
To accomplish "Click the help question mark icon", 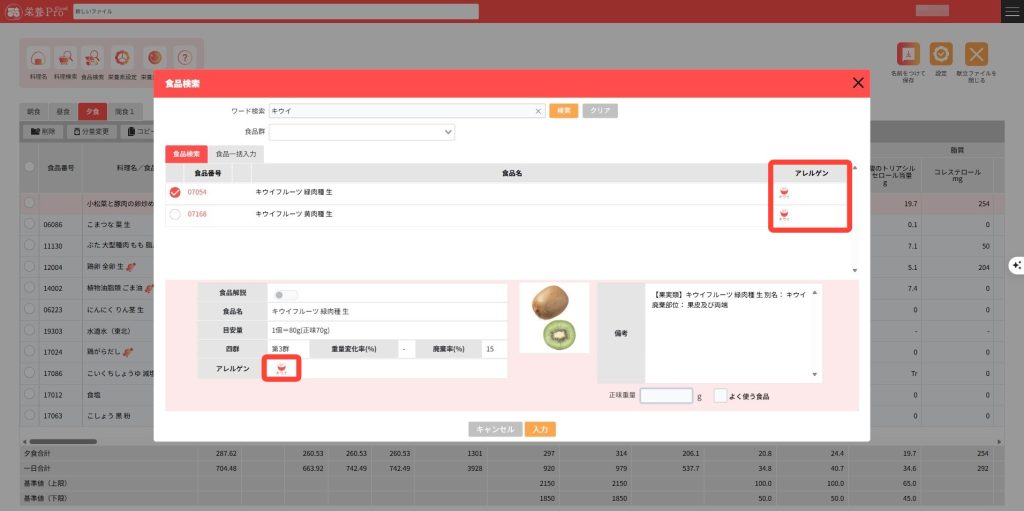I will coord(184,58).
